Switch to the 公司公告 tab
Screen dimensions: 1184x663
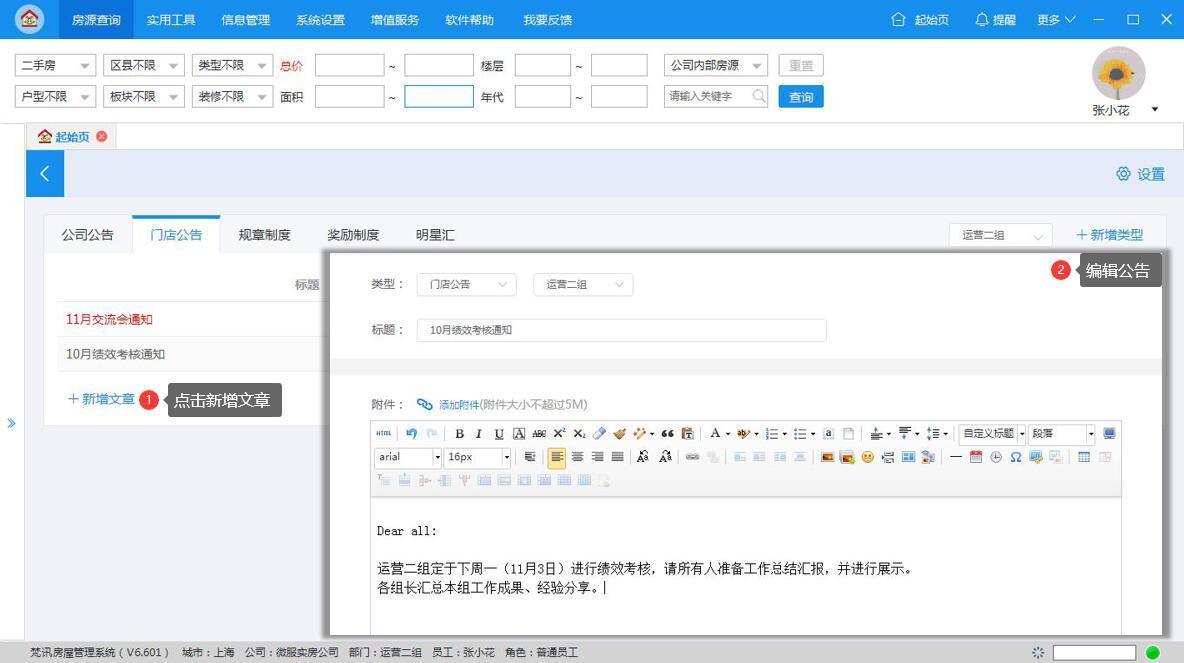coord(88,234)
